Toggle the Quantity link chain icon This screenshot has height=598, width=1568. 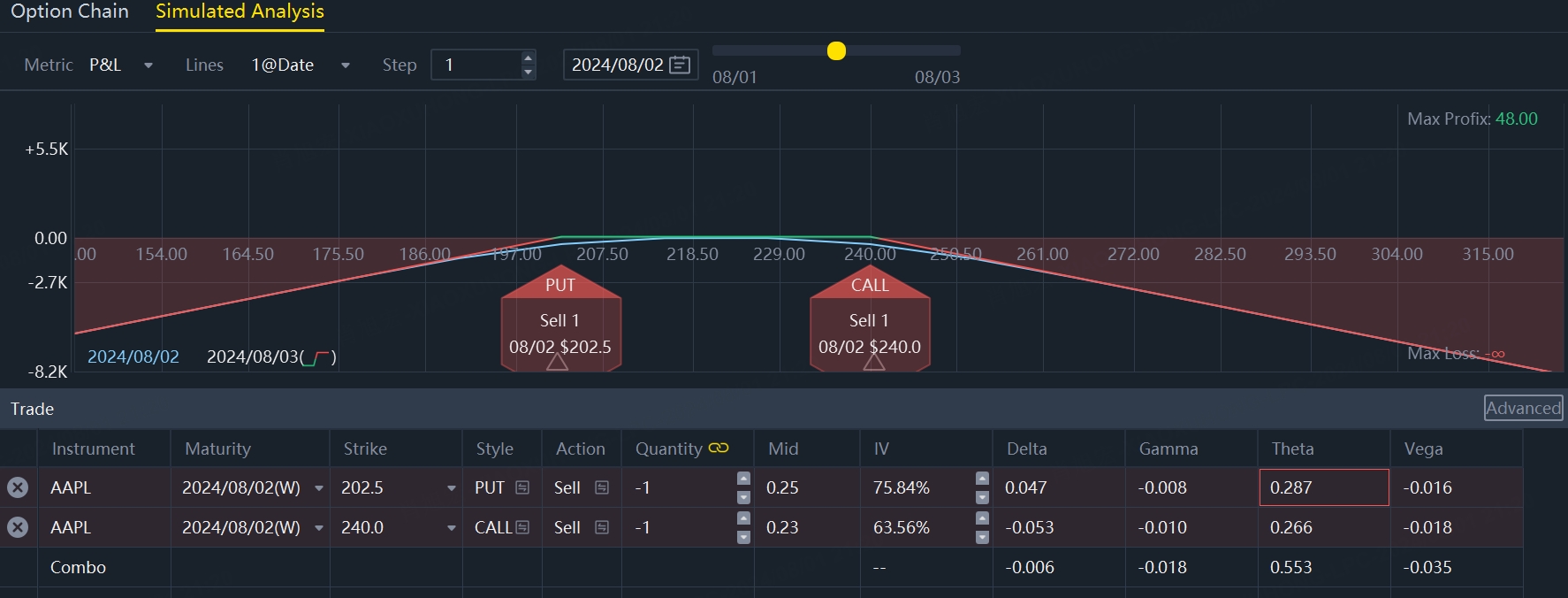tap(719, 448)
